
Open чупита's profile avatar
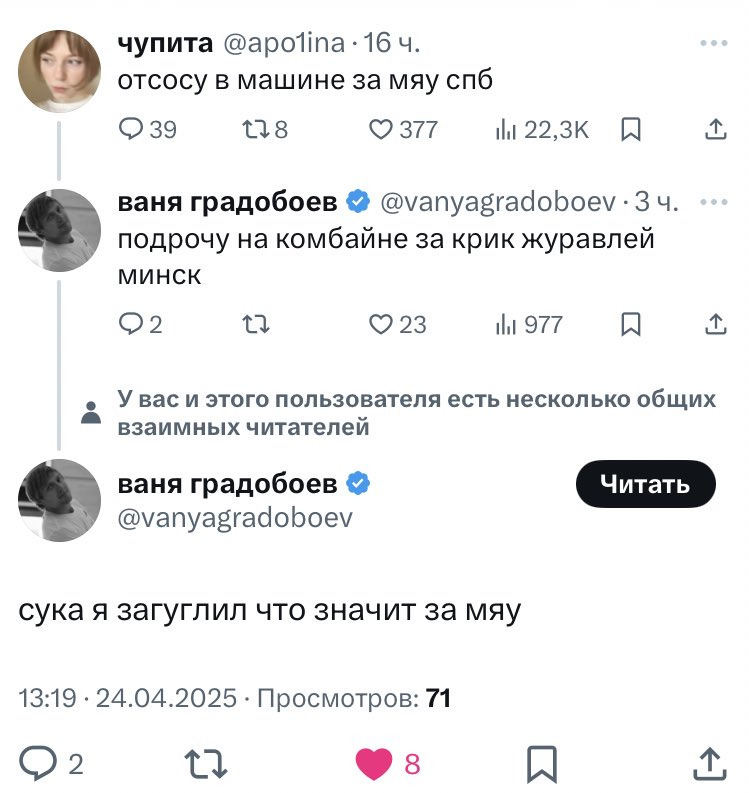(x=59, y=70)
